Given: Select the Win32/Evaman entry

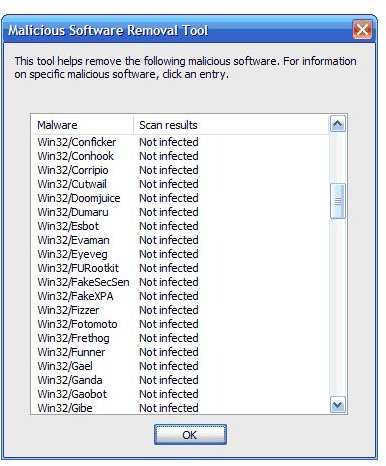Looking at the screenshot, I should [73, 240].
